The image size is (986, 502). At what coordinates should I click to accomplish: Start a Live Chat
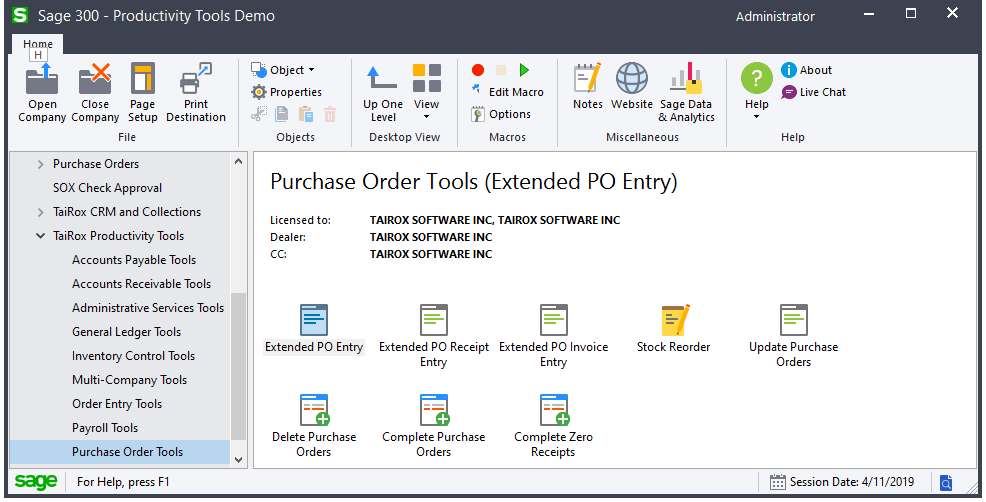coord(813,92)
